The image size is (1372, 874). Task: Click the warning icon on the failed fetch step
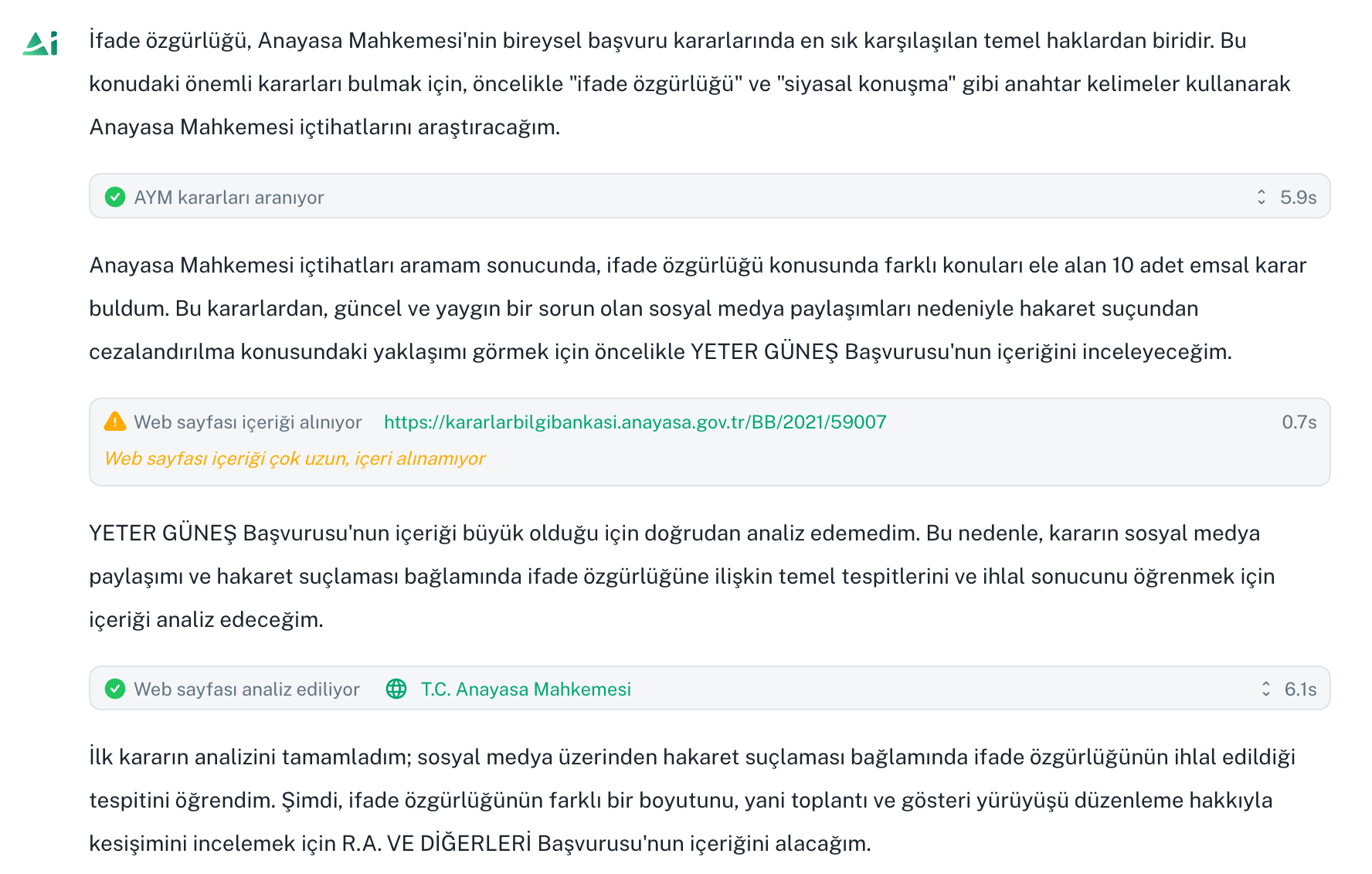pyautogui.click(x=114, y=422)
